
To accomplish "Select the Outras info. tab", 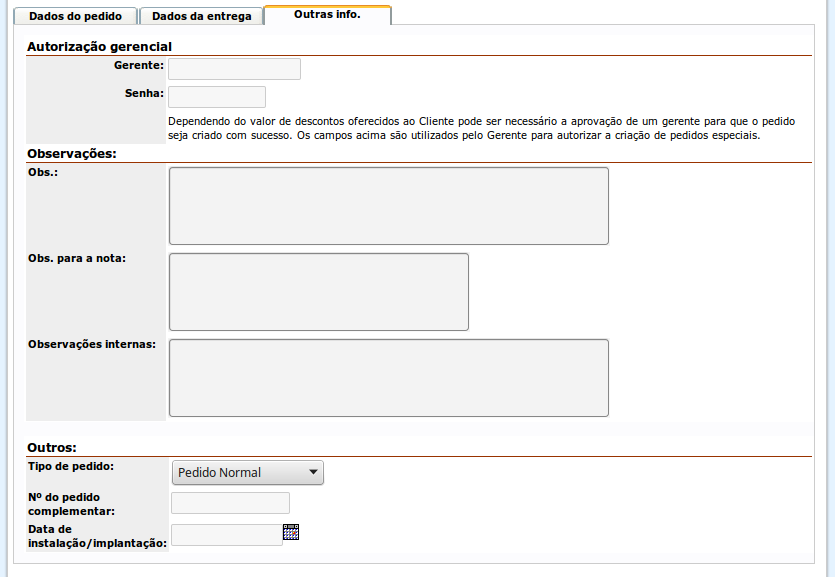I will coord(327,15).
